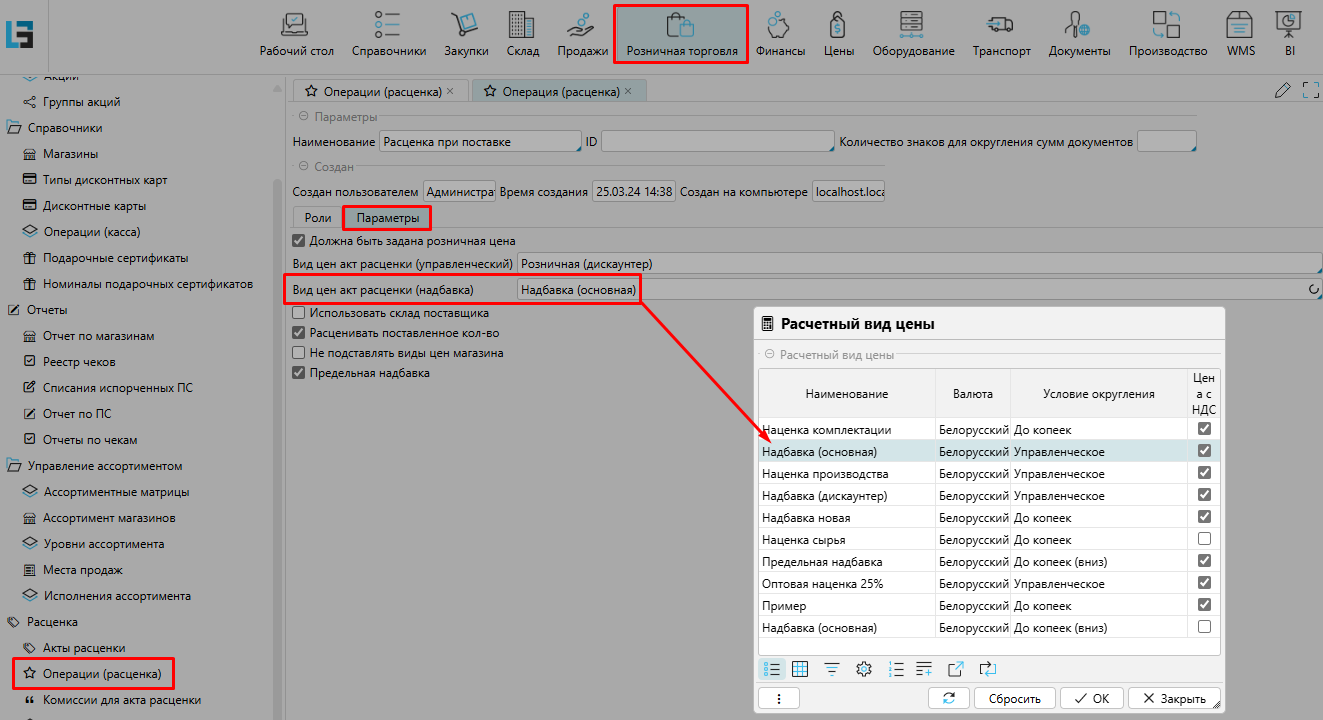The height and width of the screenshot is (720, 1323).
Task: Open the Склад module in top toolbar
Action: click(522, 35)
